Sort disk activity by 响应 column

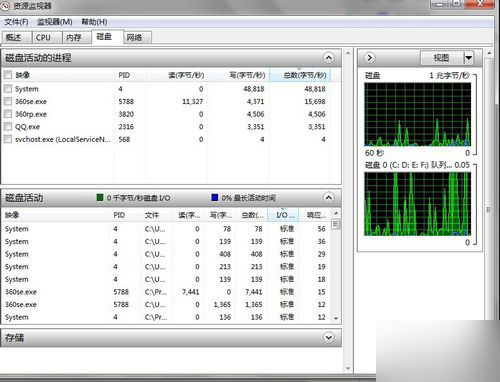(314, 215)
